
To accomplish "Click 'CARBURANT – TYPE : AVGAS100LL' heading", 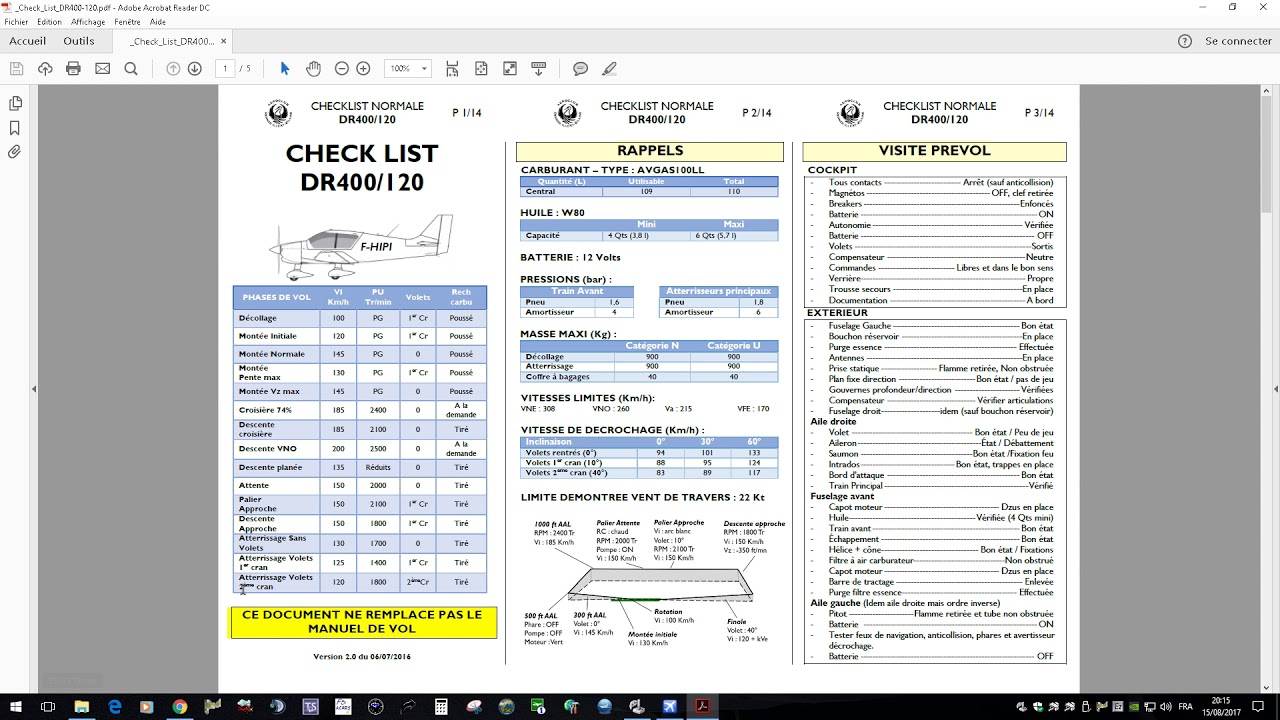I will tap(612, 170).
